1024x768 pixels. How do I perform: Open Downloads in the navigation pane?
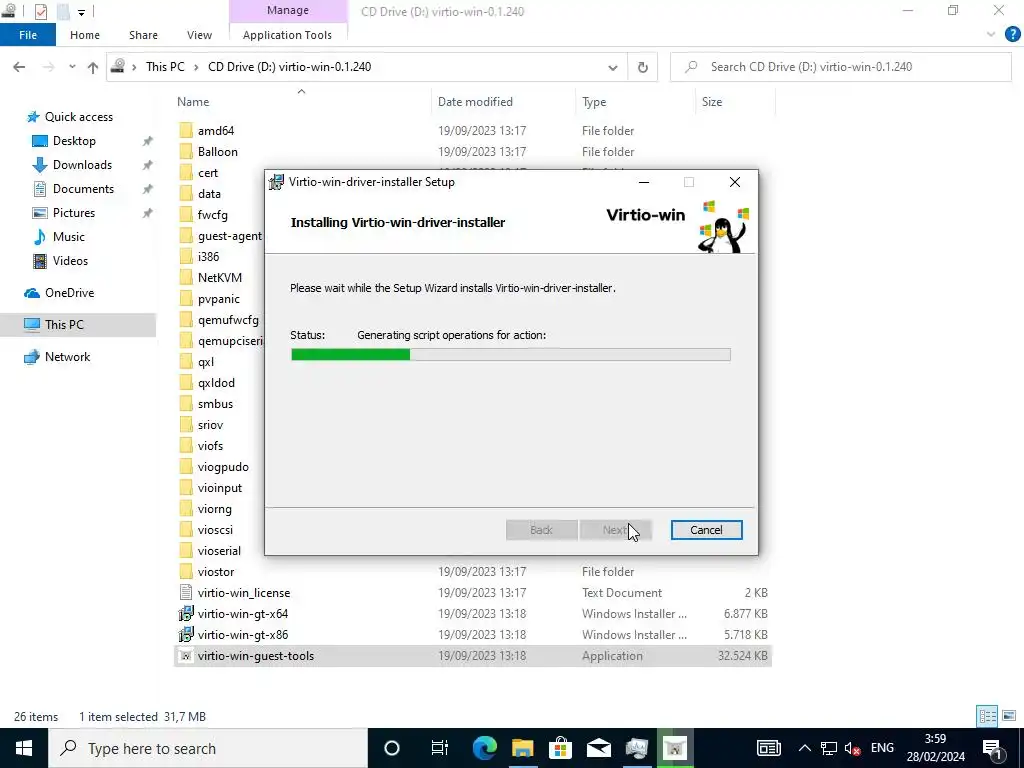tap(82, 165)
